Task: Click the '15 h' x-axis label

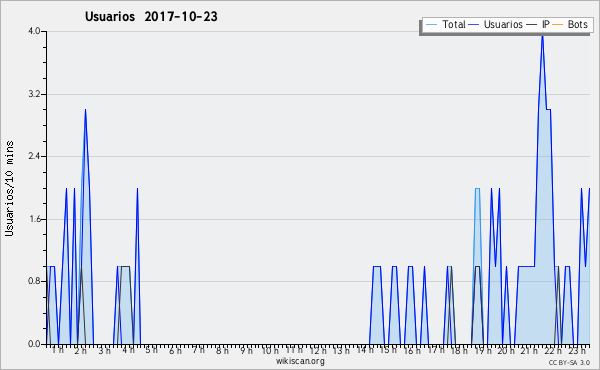Action: click(x=388, y=350)
